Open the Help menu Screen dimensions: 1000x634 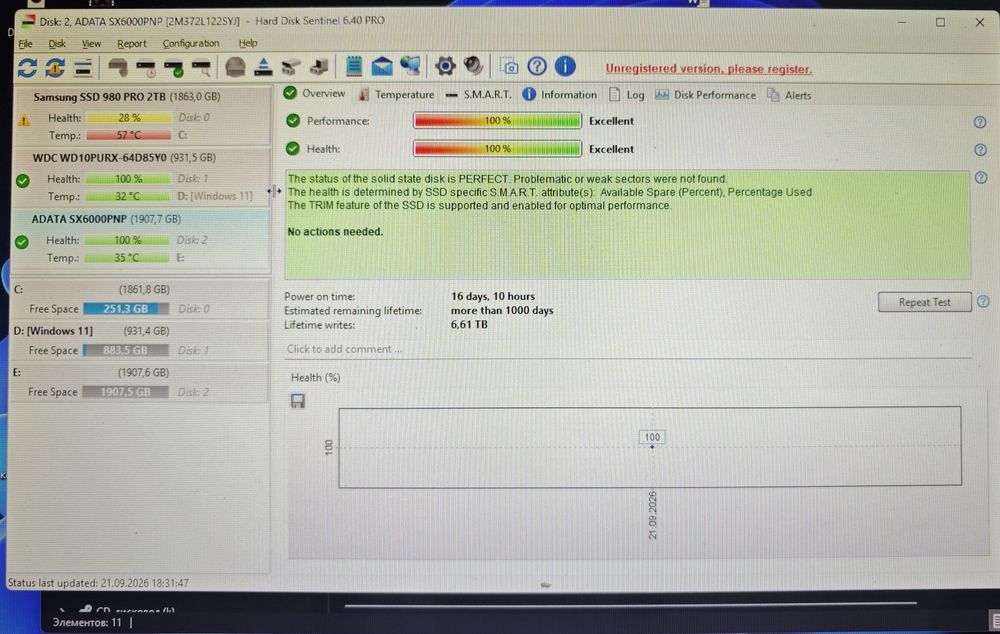(248, 43)
